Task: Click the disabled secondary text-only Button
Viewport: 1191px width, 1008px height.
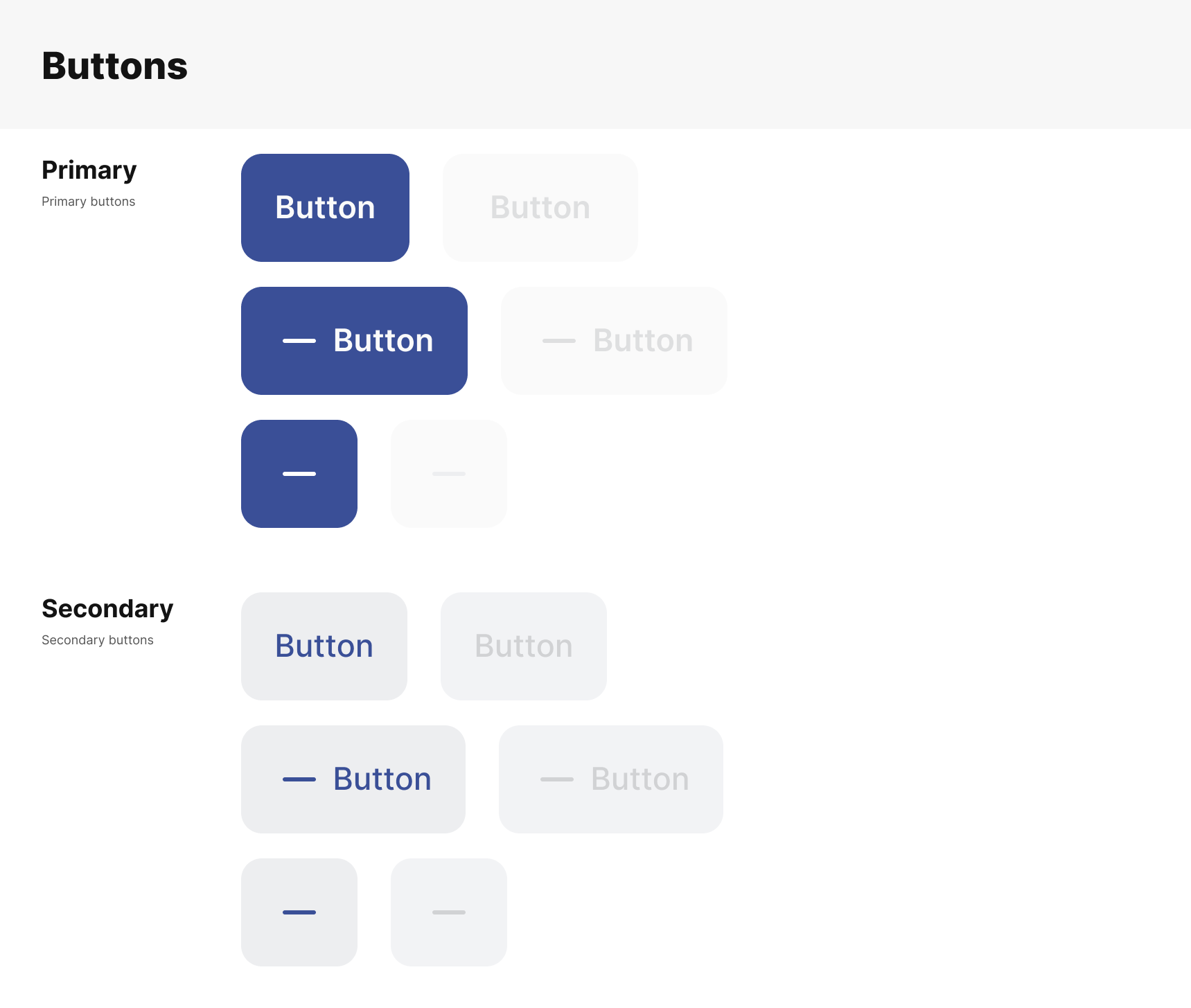Action: 524,646
